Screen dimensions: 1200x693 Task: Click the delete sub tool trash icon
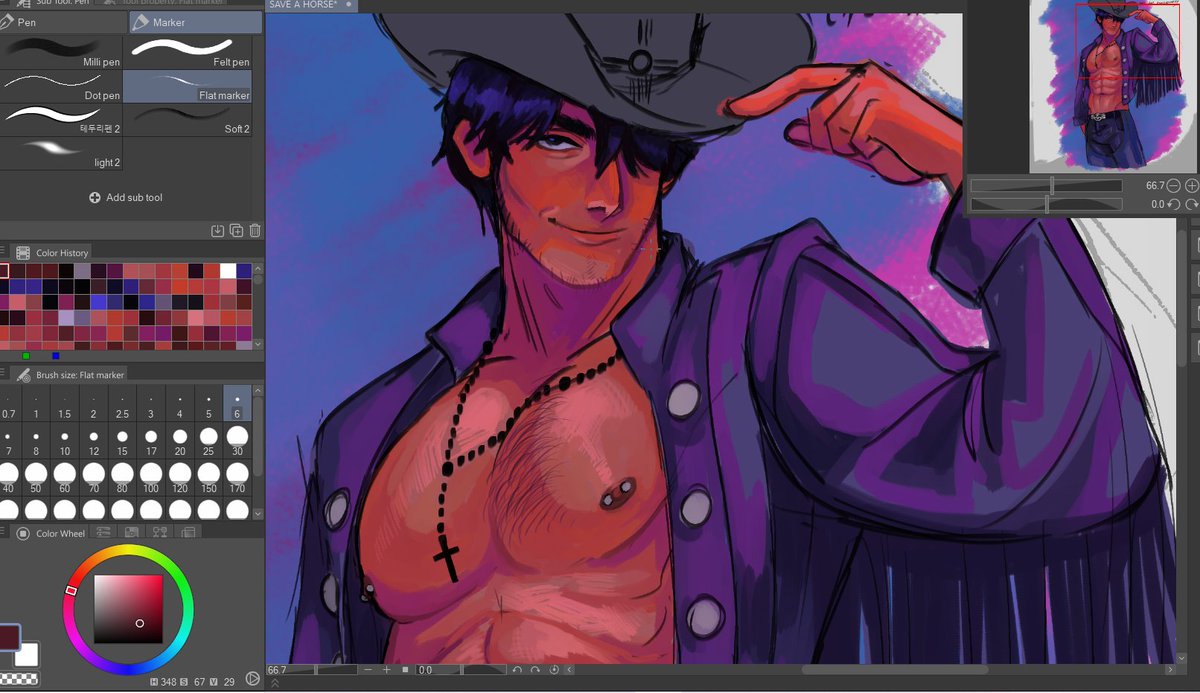[255, 231]
